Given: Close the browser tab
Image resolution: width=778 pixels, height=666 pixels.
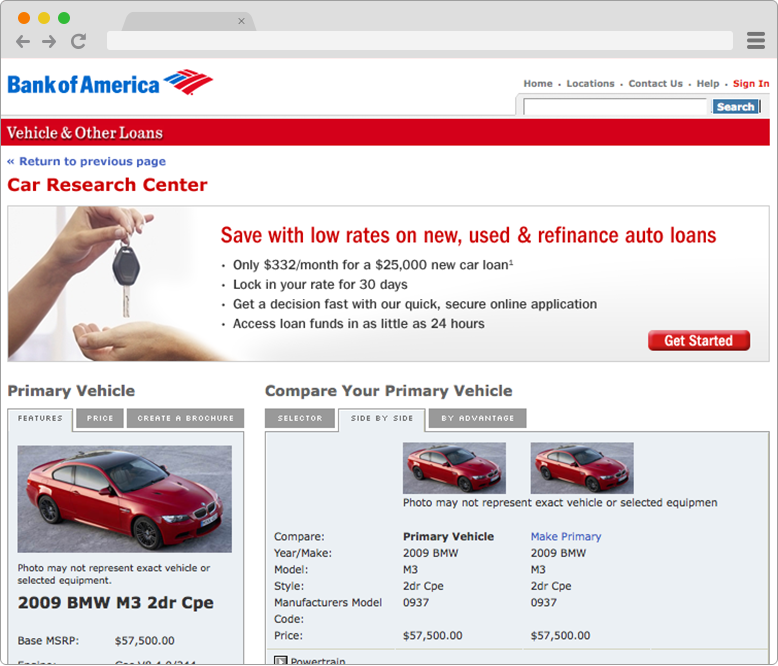Looking at the screenshot, I should (241, 21).
